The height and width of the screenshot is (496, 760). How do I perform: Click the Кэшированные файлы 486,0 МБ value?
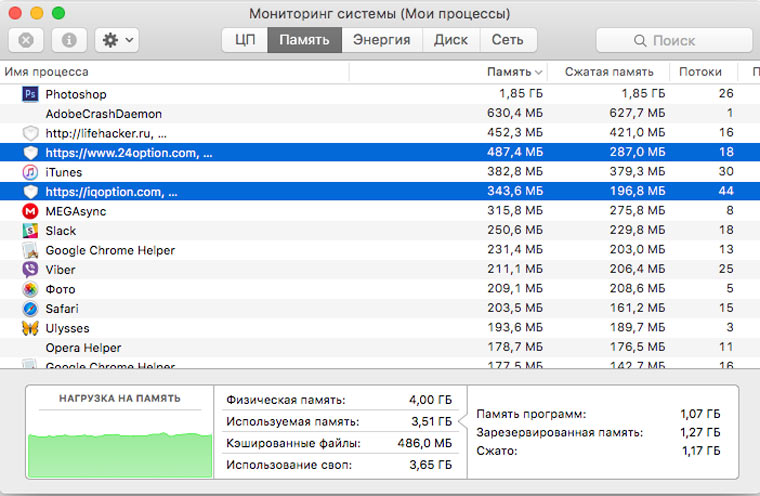pyautogui.click(x=425, y=443)
